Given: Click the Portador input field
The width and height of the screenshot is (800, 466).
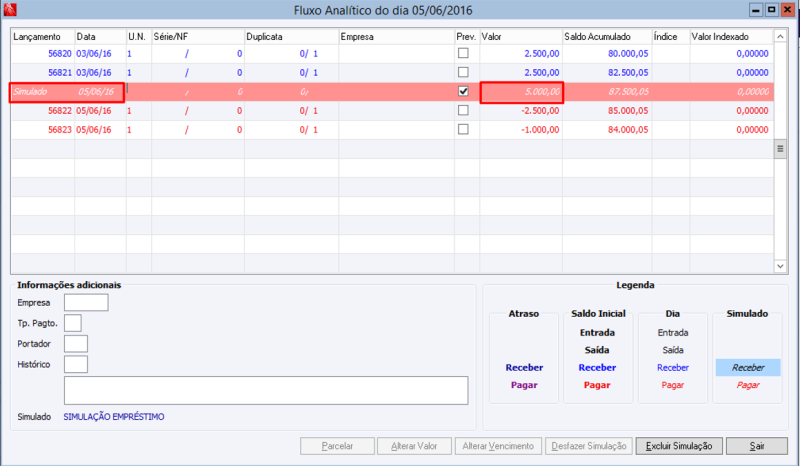Looking at the screenshot, I should (76, 344).
